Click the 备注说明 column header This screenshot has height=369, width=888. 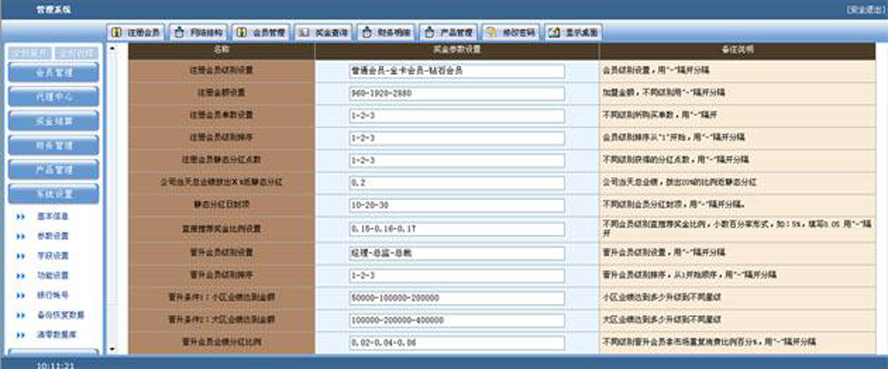[737, 50]
